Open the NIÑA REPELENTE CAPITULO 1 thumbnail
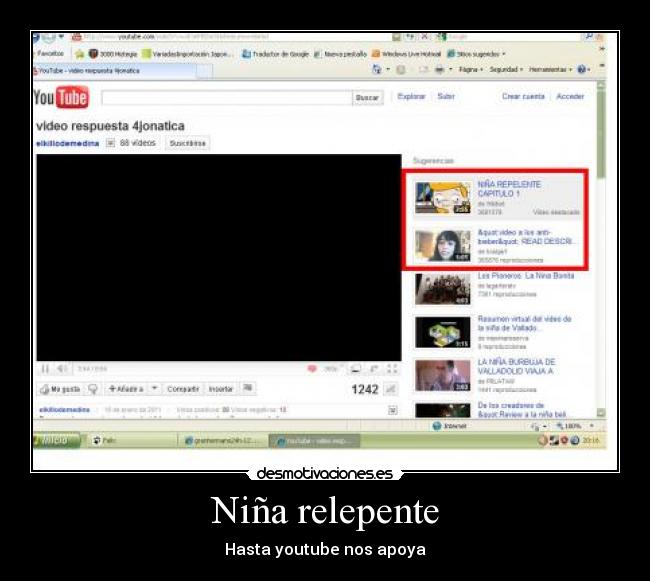Screen dimensions: 650x581 pyautogui.click(x=443, y=198)
